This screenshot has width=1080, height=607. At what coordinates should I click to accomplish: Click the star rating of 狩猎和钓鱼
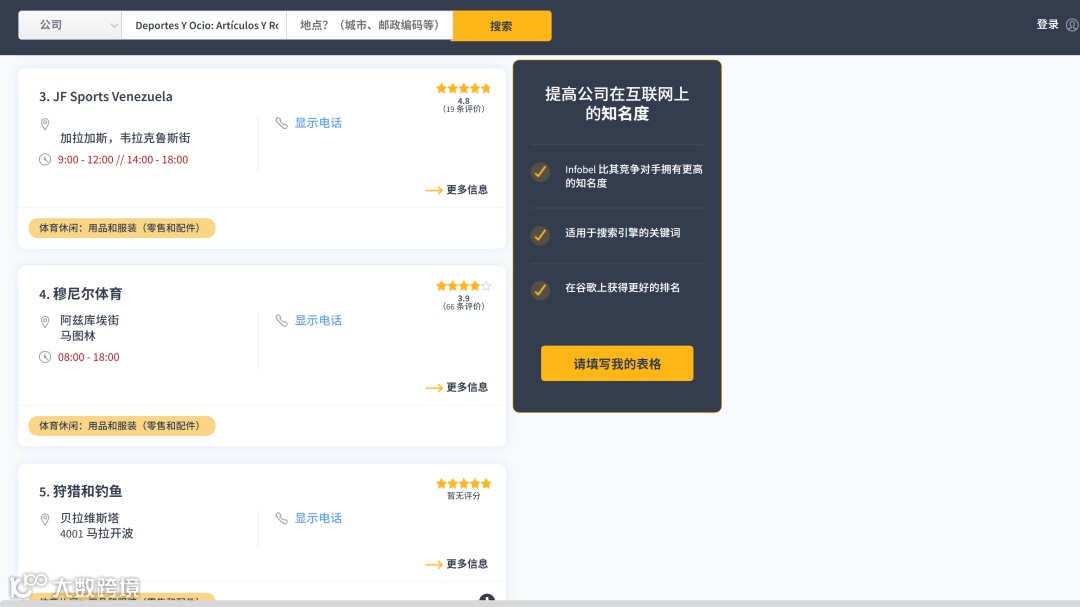click(x=463, y=484)
